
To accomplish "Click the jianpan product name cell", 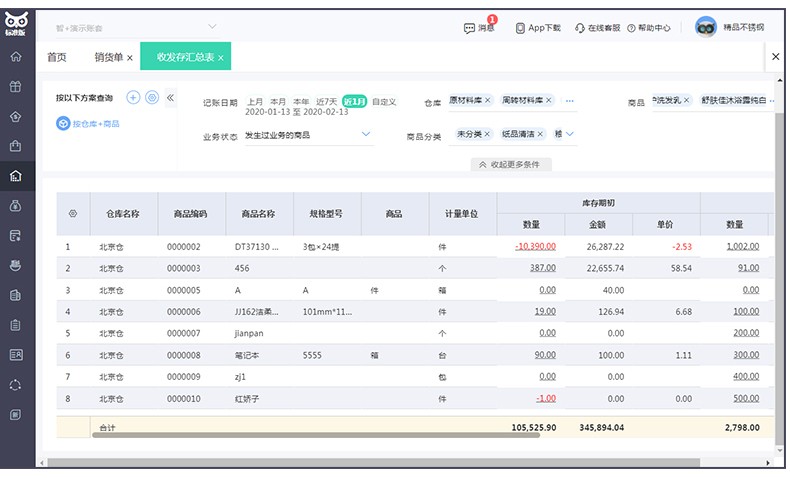I will coord(259,333).
